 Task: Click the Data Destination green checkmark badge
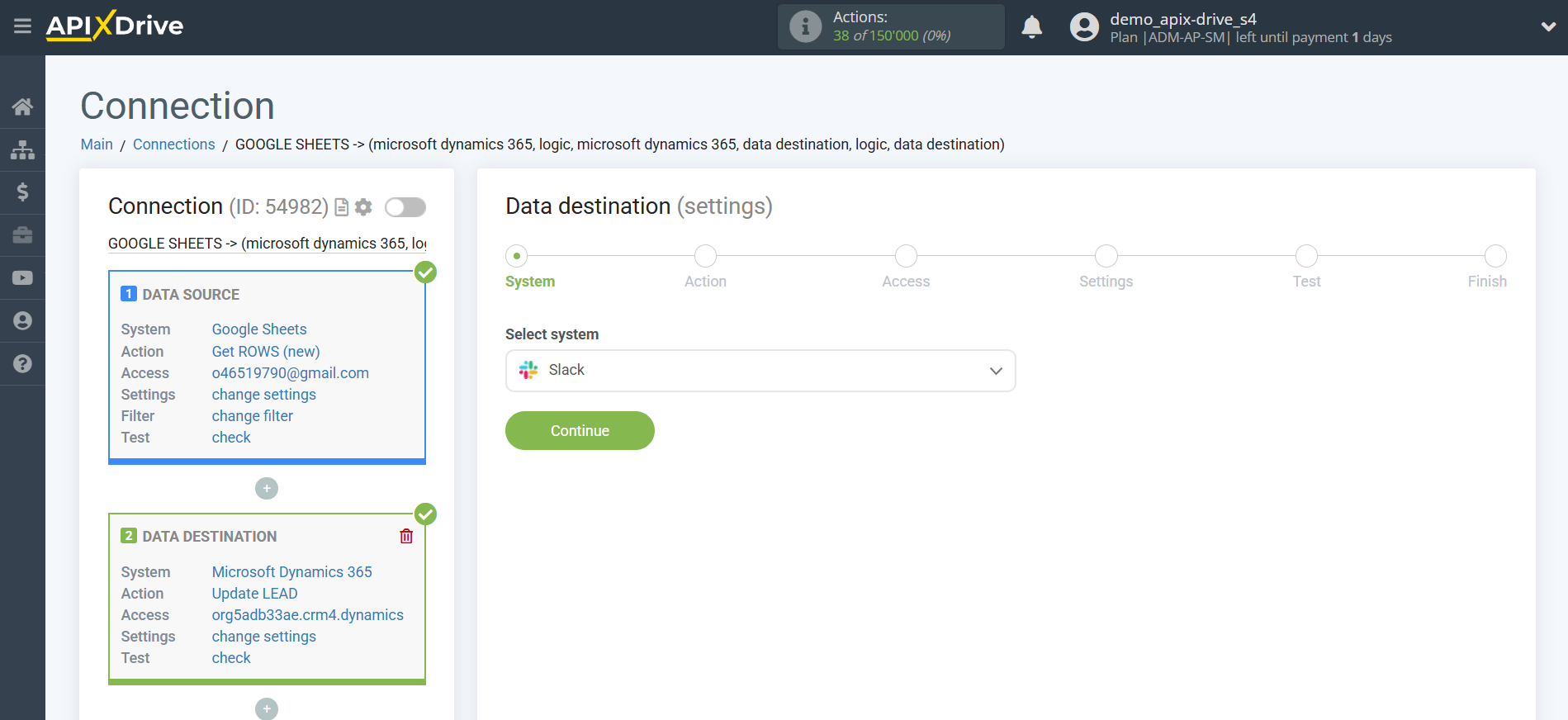[x=425, y=514]
